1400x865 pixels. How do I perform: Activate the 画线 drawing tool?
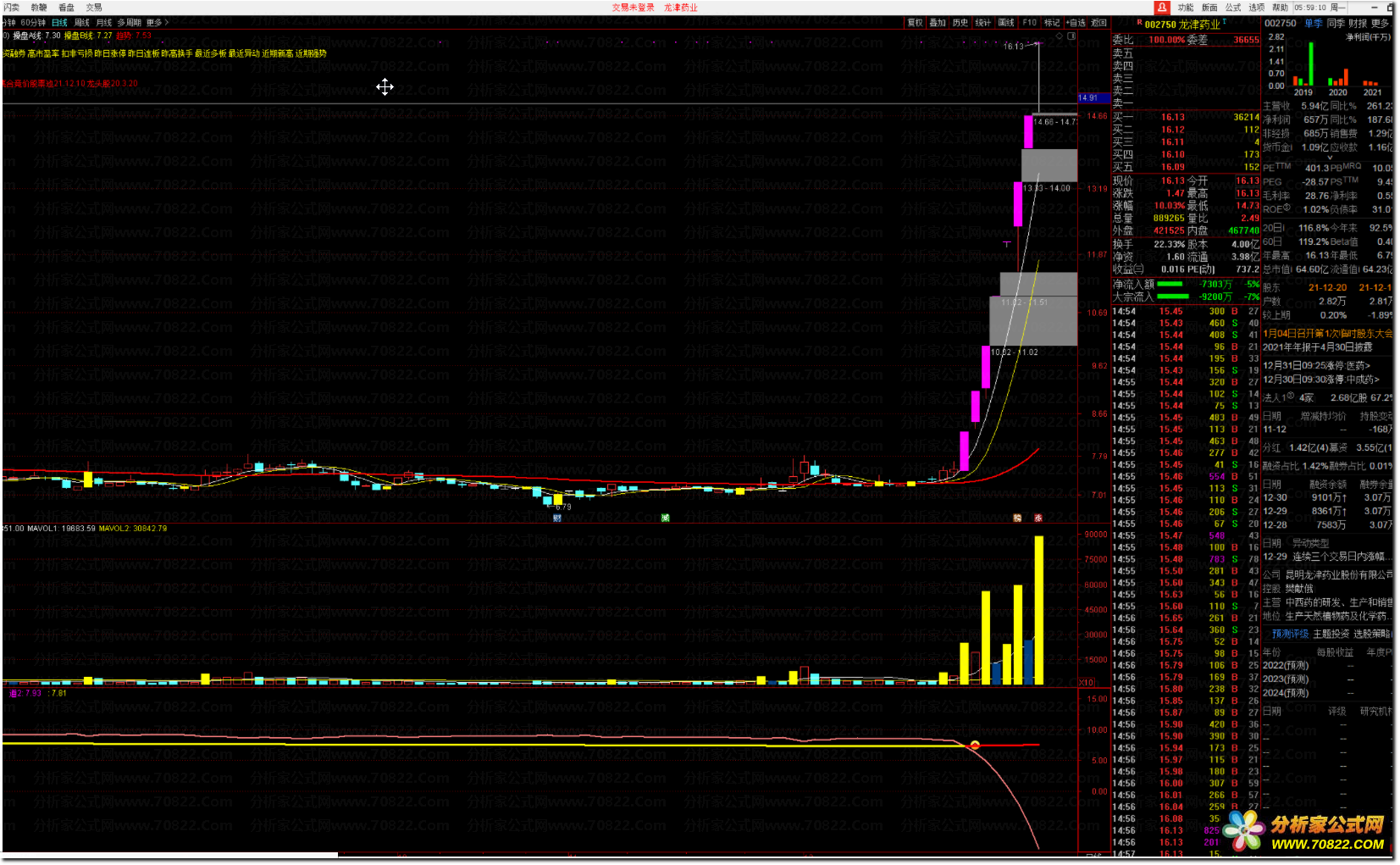click(x=1006, y=23)
